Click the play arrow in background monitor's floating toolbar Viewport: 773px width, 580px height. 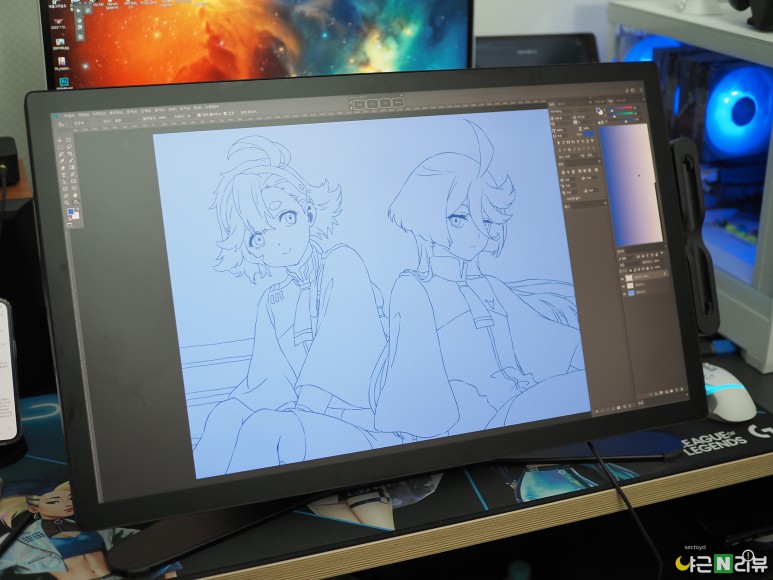(x=79, y=10)
